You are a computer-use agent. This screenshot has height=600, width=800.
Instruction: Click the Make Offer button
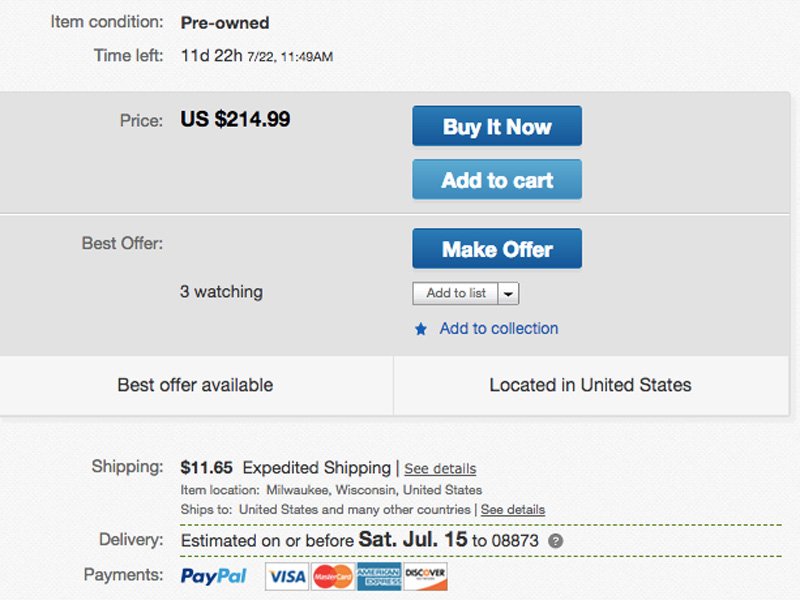[x=497, y=249]
